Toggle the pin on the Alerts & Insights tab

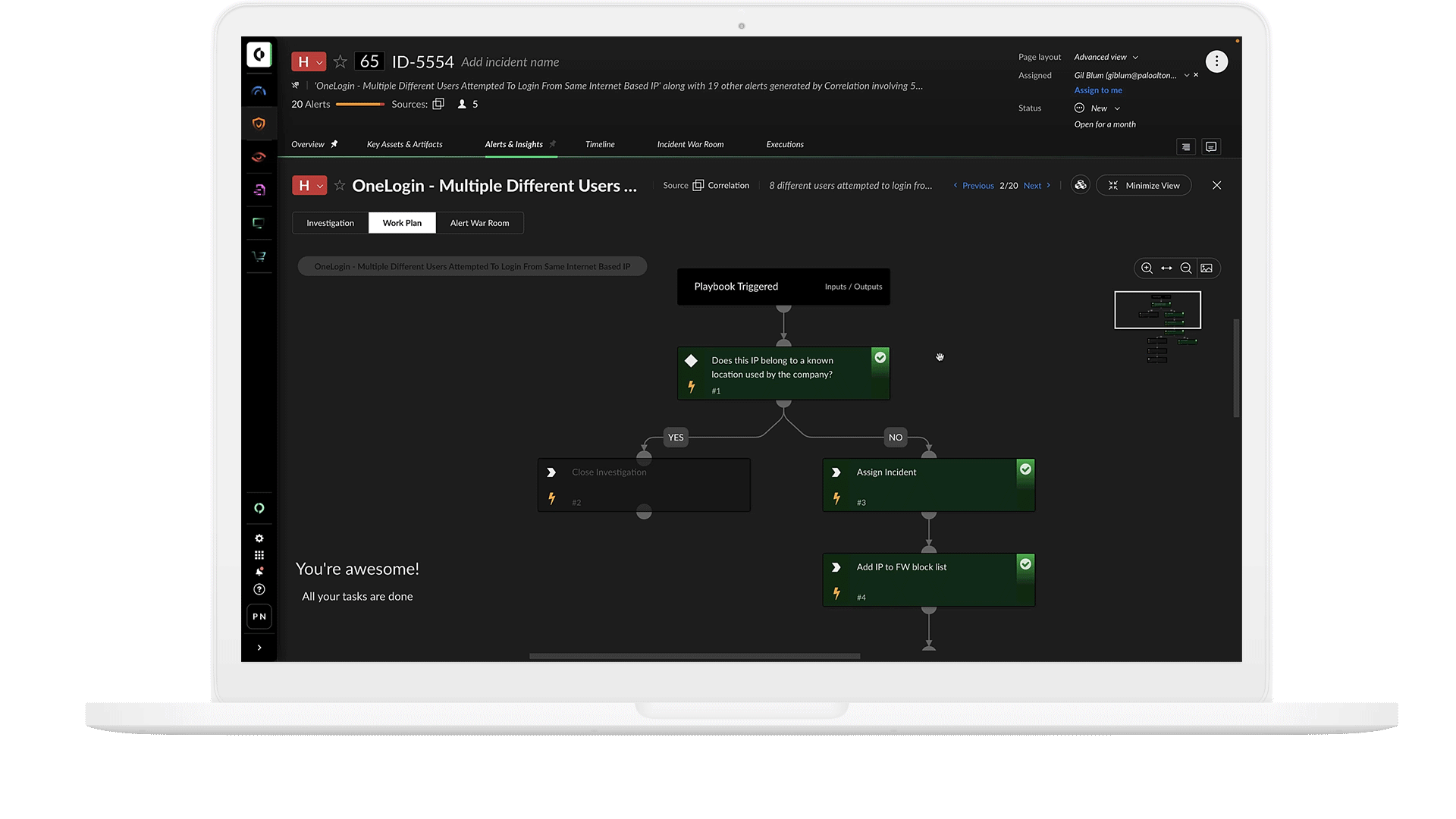pyautogui.click(x=553, y=144)
